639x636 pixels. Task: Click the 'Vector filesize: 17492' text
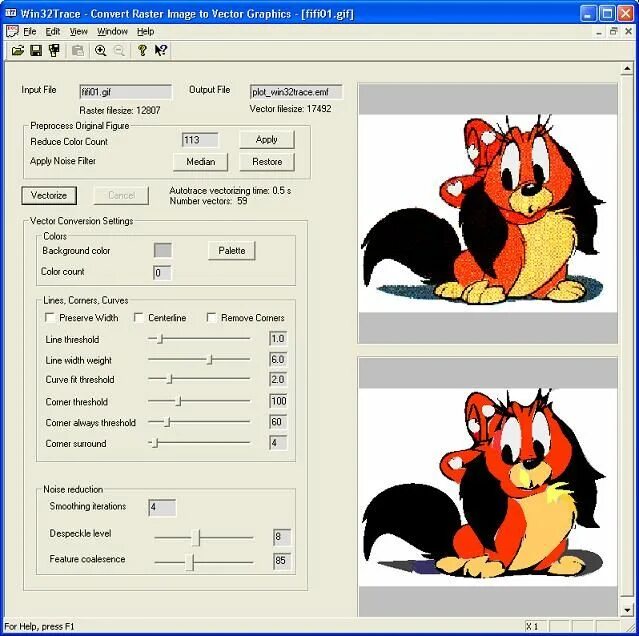coord(290,109)
